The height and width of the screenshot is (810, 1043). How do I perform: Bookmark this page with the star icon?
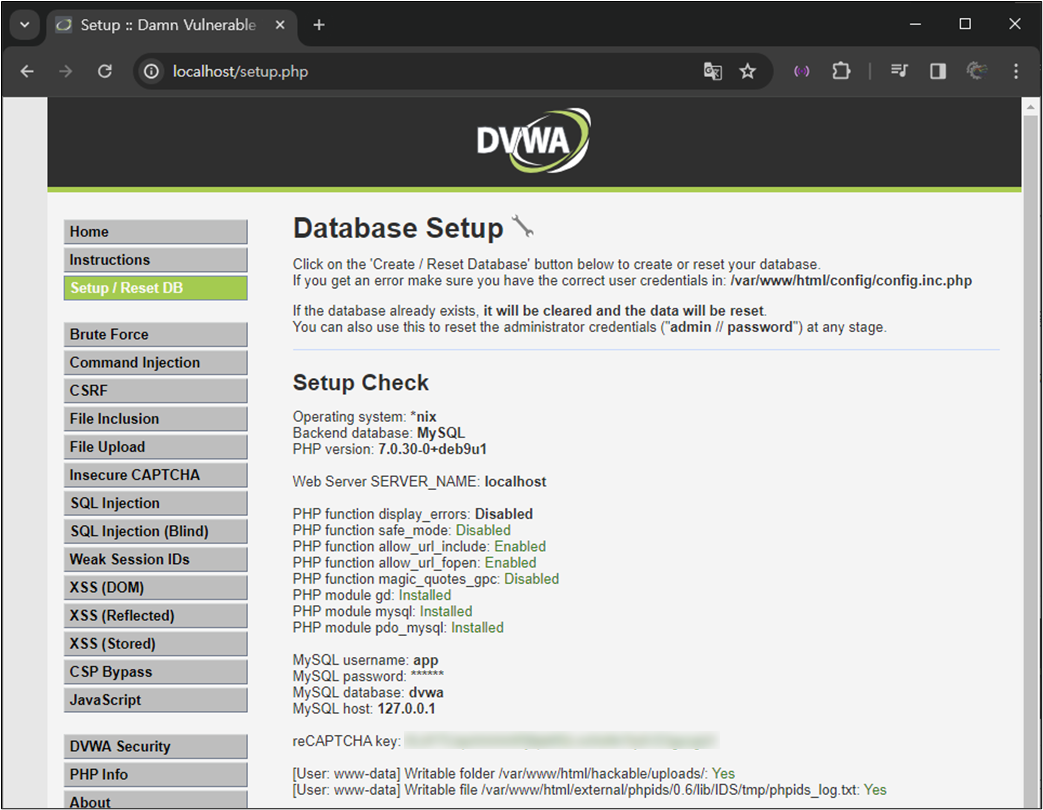pyautogui.click(x=748, y=71)
